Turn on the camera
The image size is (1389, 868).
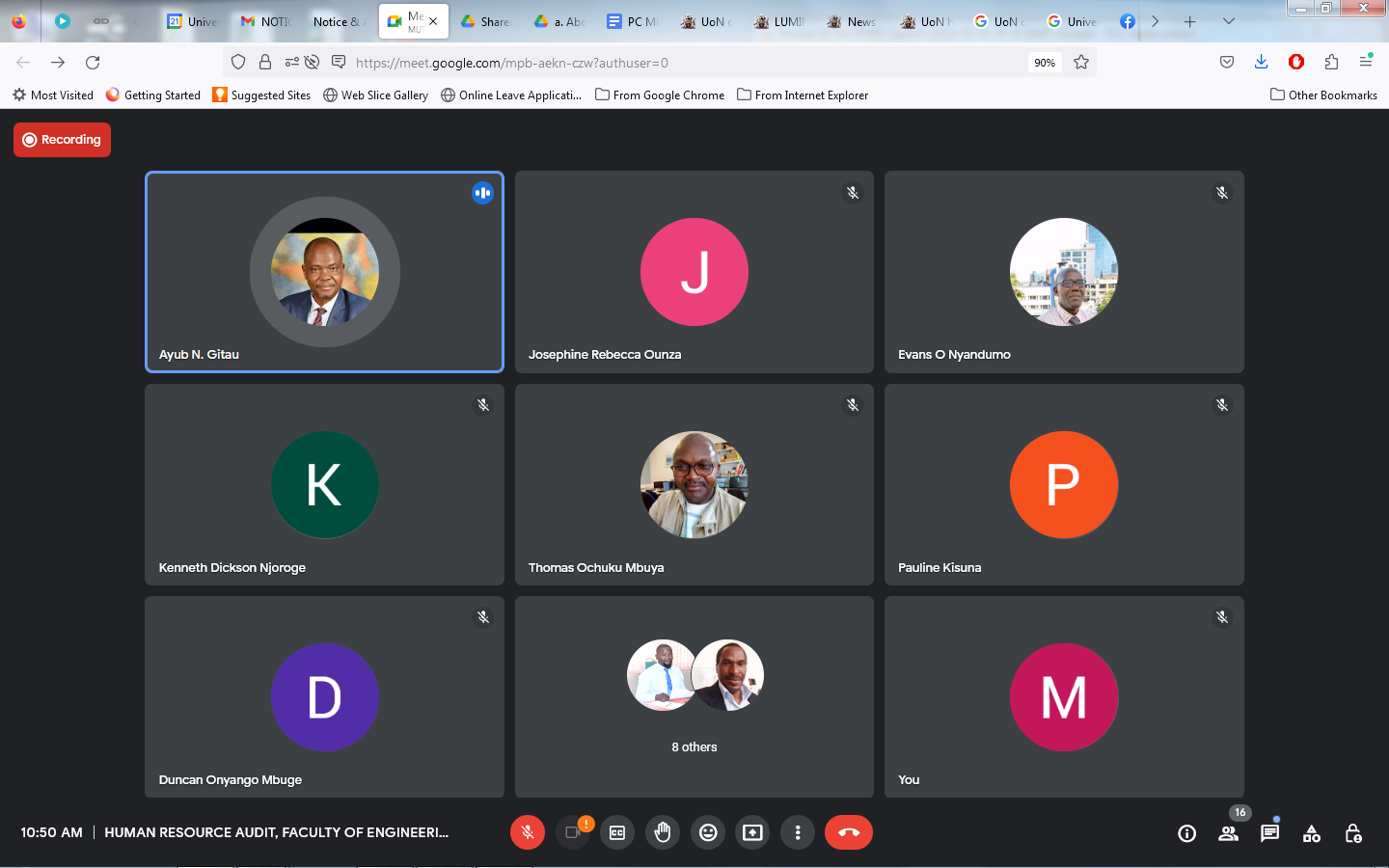click(573, 832)
